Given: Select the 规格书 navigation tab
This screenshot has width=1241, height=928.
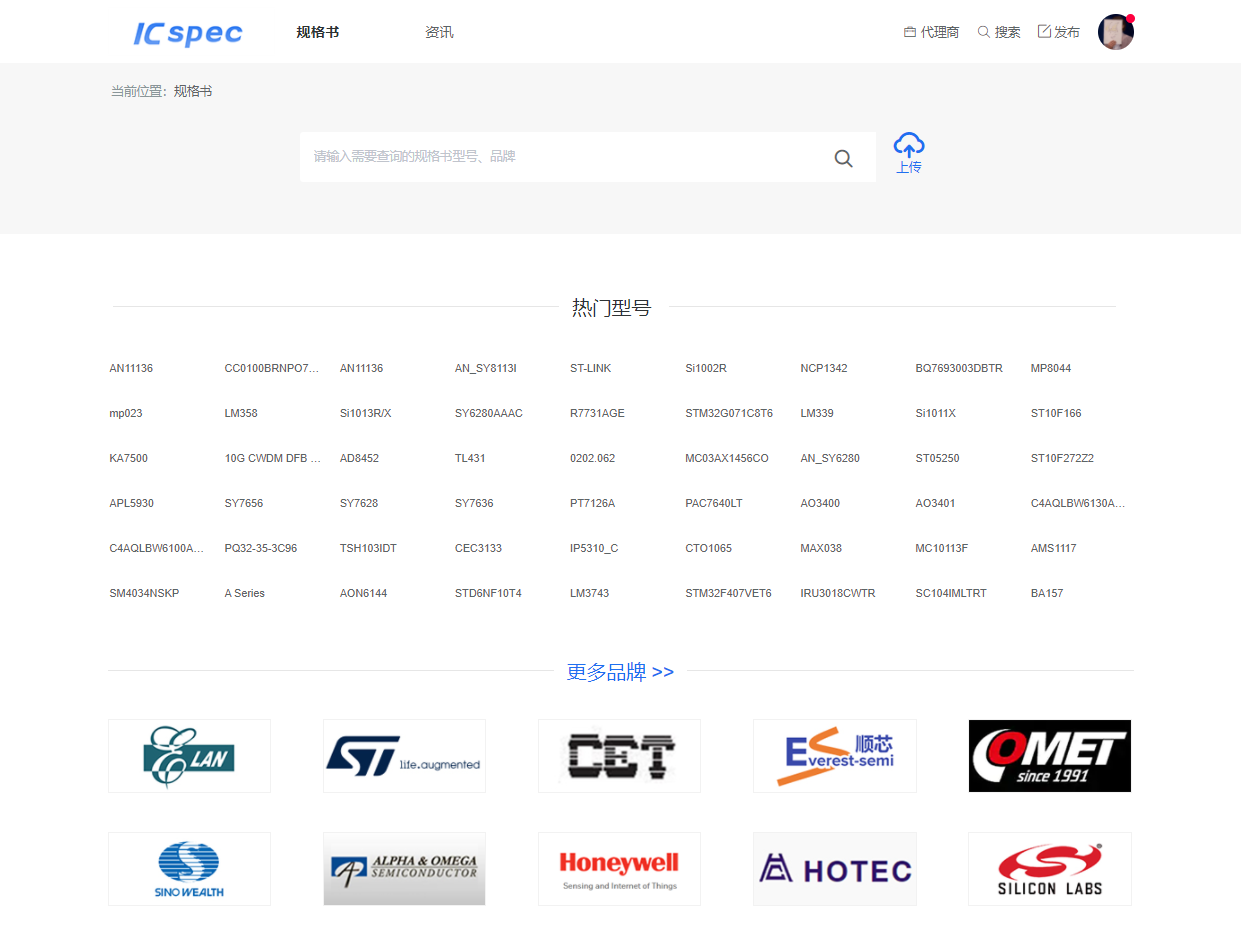Looking at the screenshot, I should tap(318, 32).
